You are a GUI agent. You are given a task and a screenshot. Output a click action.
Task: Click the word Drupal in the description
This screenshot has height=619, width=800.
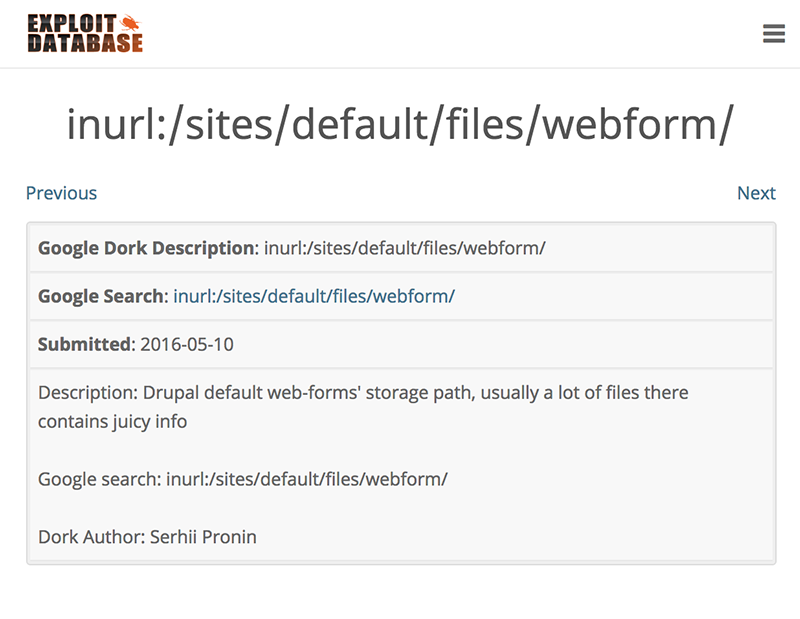click(x=172, y=392)
